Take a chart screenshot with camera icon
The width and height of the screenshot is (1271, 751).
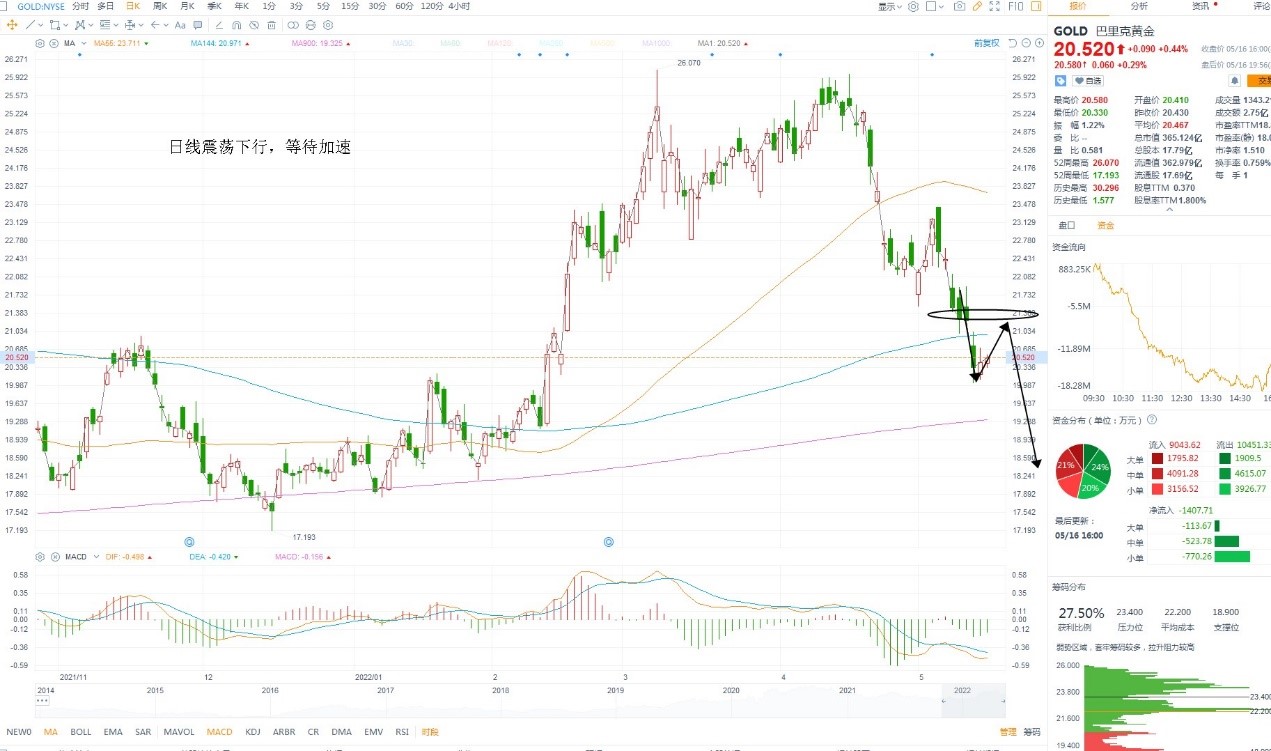959,6
